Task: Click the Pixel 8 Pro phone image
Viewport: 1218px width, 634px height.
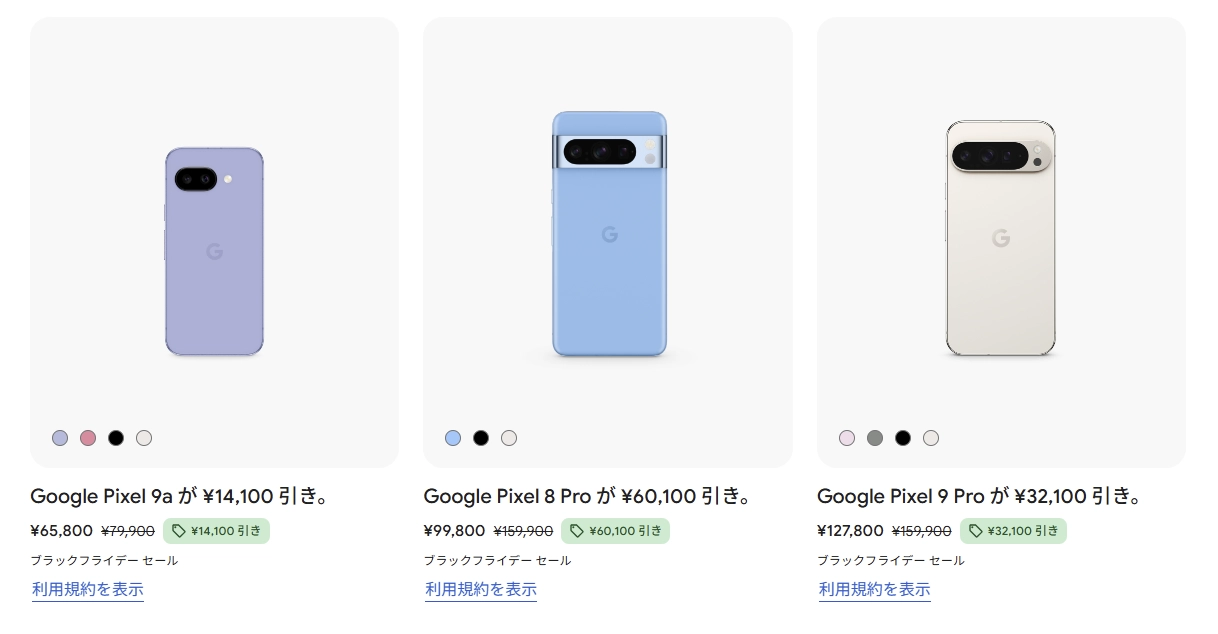Action: (609, 235)
